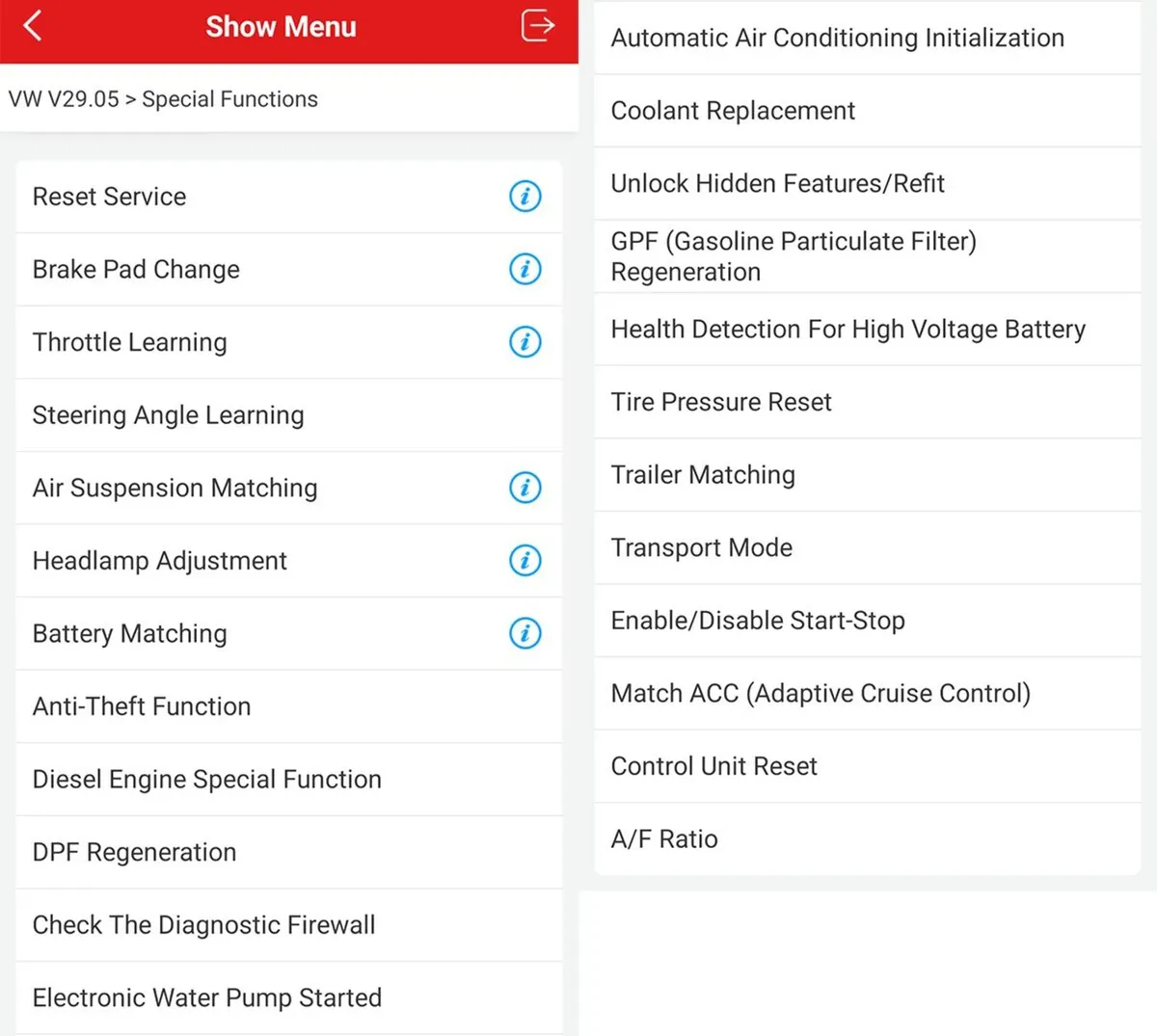View Throttle Learning info icon
The image size is (1157, 1036).
[525, 342]
